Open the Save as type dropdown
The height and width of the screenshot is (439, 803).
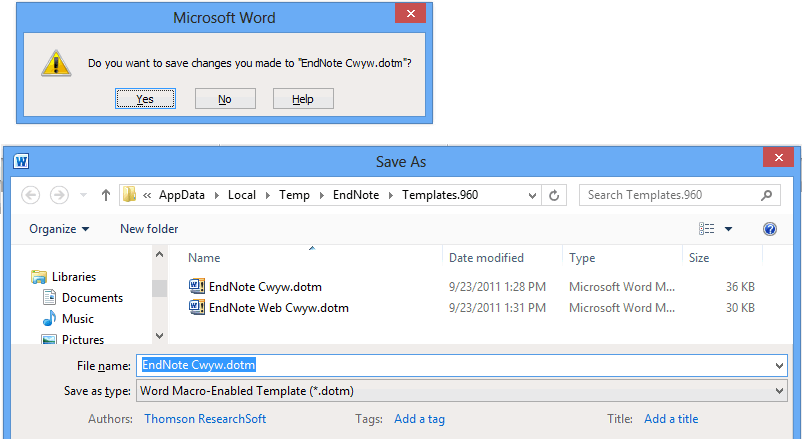pos(461,391)
